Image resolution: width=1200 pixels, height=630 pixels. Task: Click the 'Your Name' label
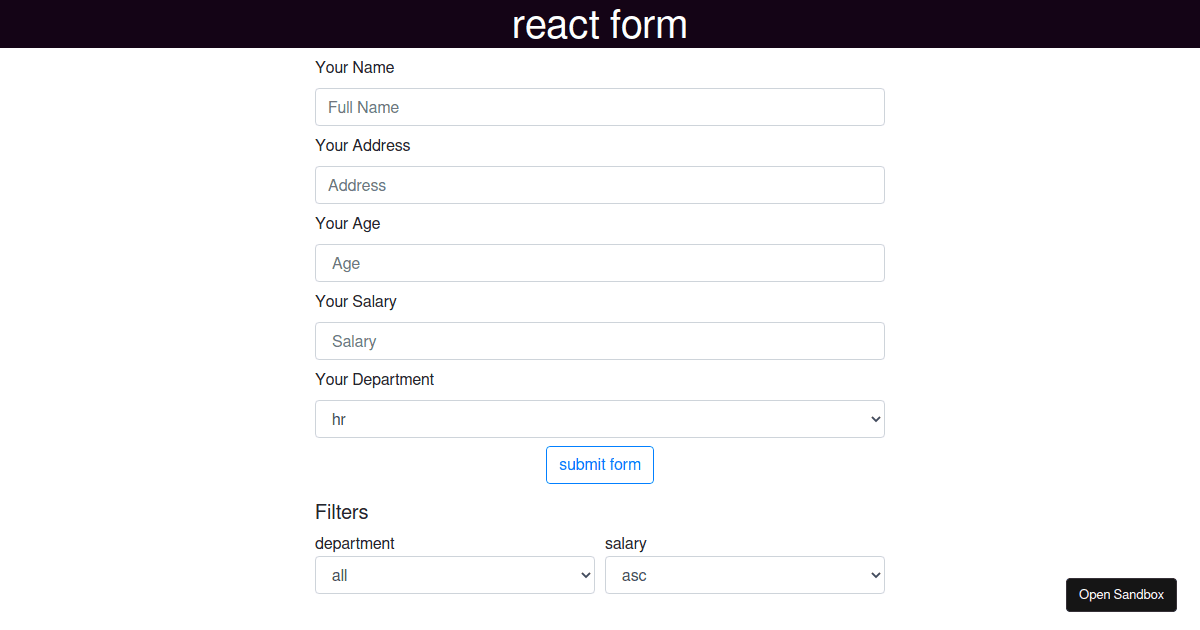click(355, 67)
